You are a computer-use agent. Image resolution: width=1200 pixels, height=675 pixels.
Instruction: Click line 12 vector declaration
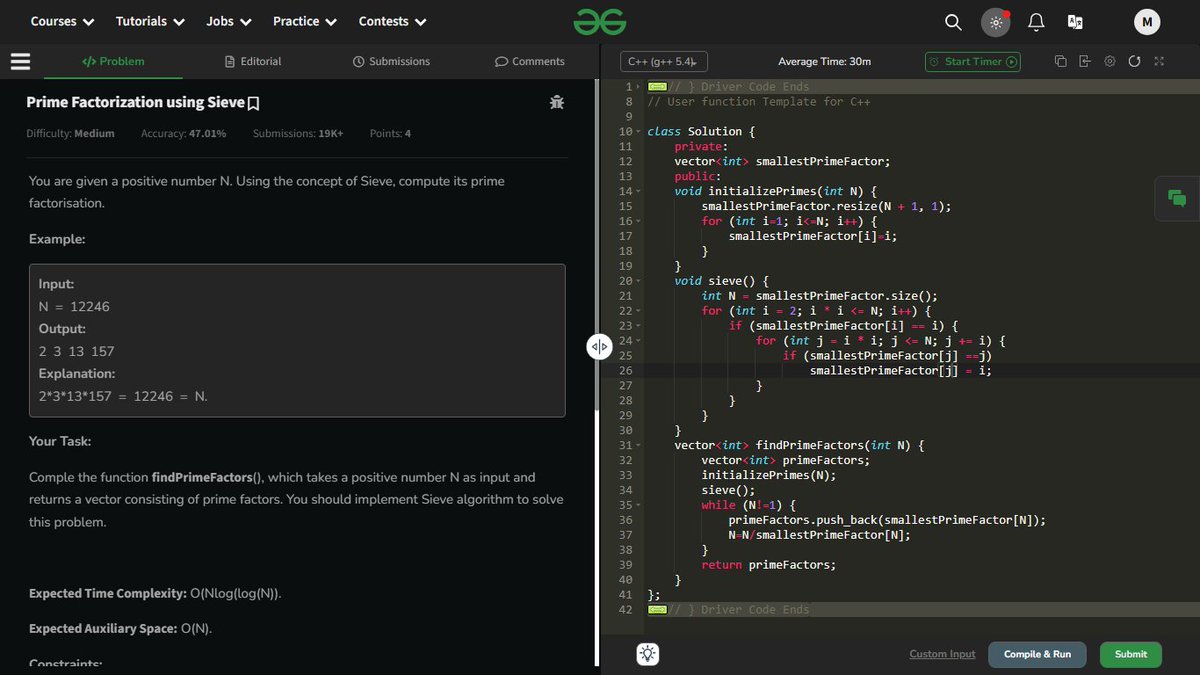click(x=782, y=162)
